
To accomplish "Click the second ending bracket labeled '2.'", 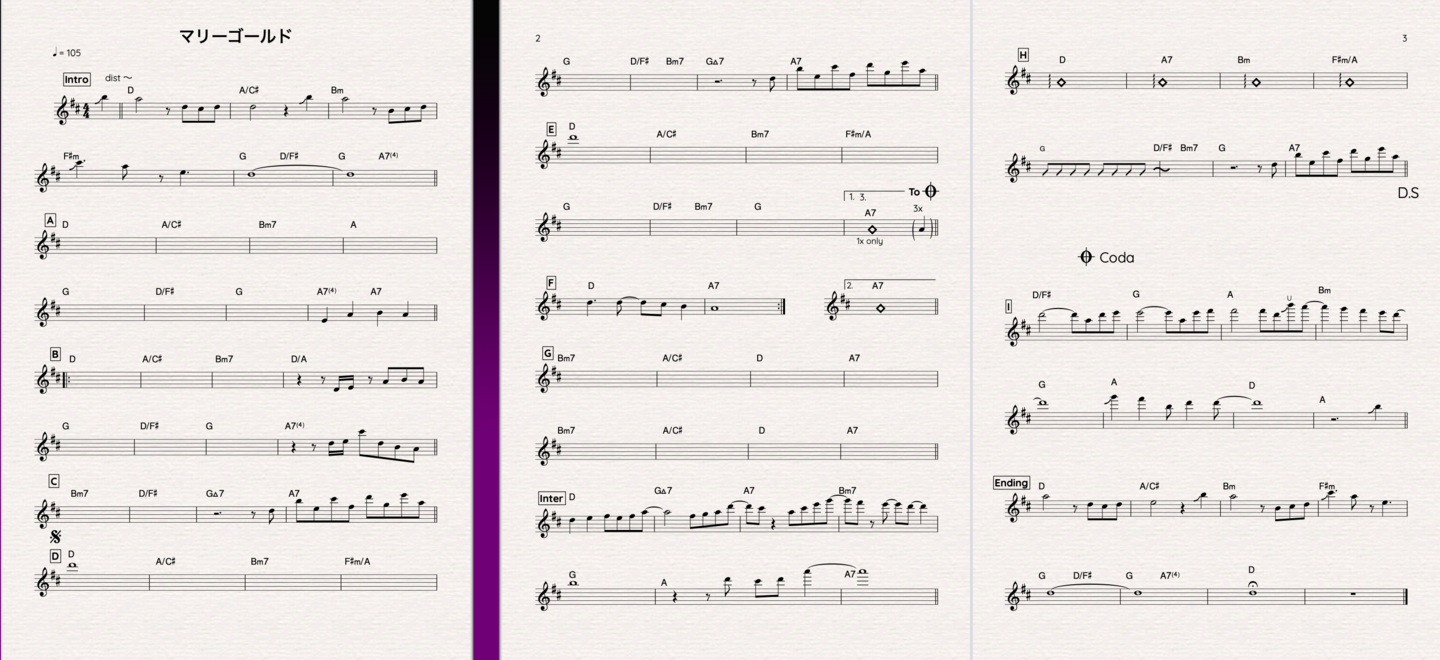I will coord(890,285).
